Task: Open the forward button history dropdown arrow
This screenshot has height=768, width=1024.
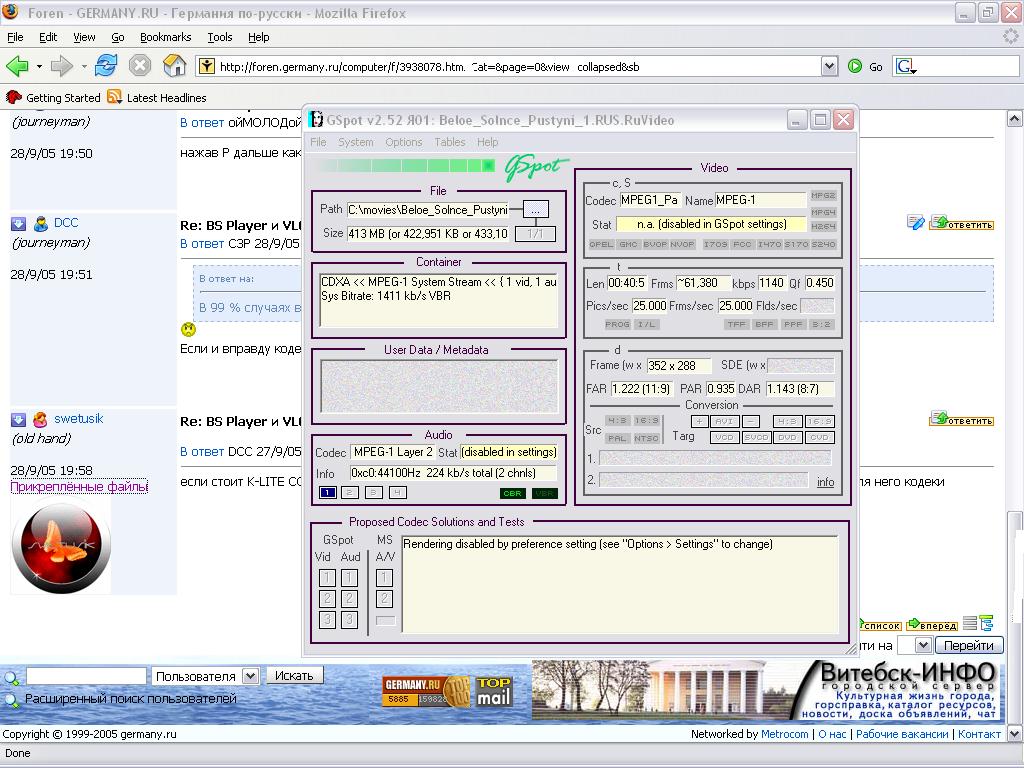Action: [84, 66]
